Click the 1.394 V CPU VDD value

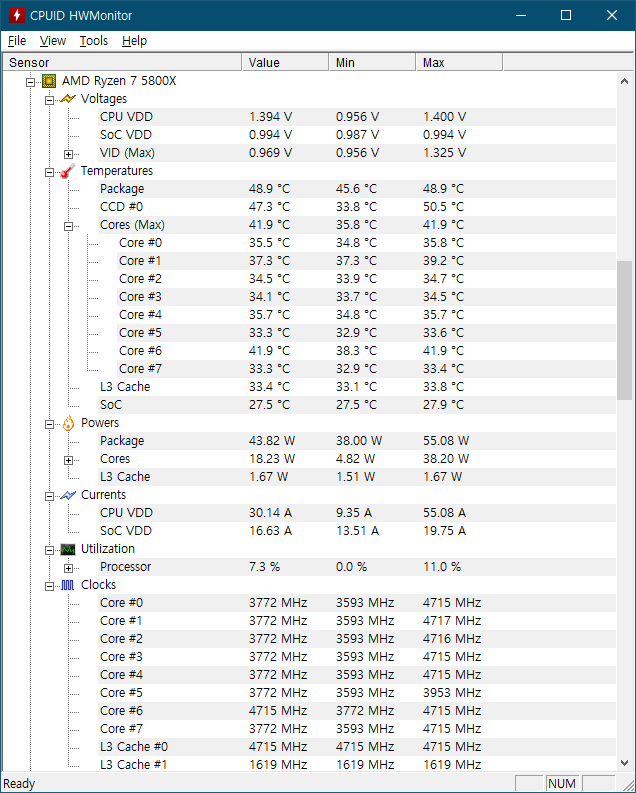[x=270, y=117]
